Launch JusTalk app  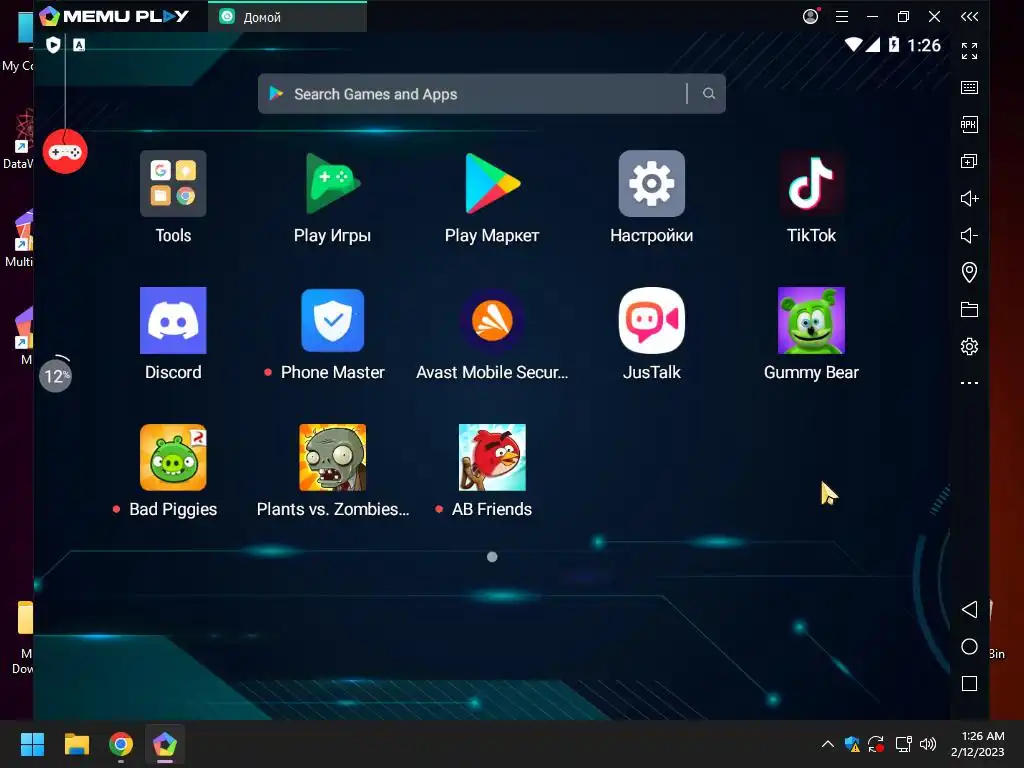[x=652, y=321]
